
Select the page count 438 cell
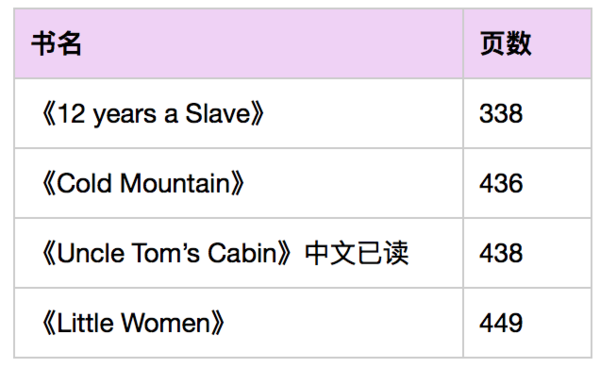527,253
